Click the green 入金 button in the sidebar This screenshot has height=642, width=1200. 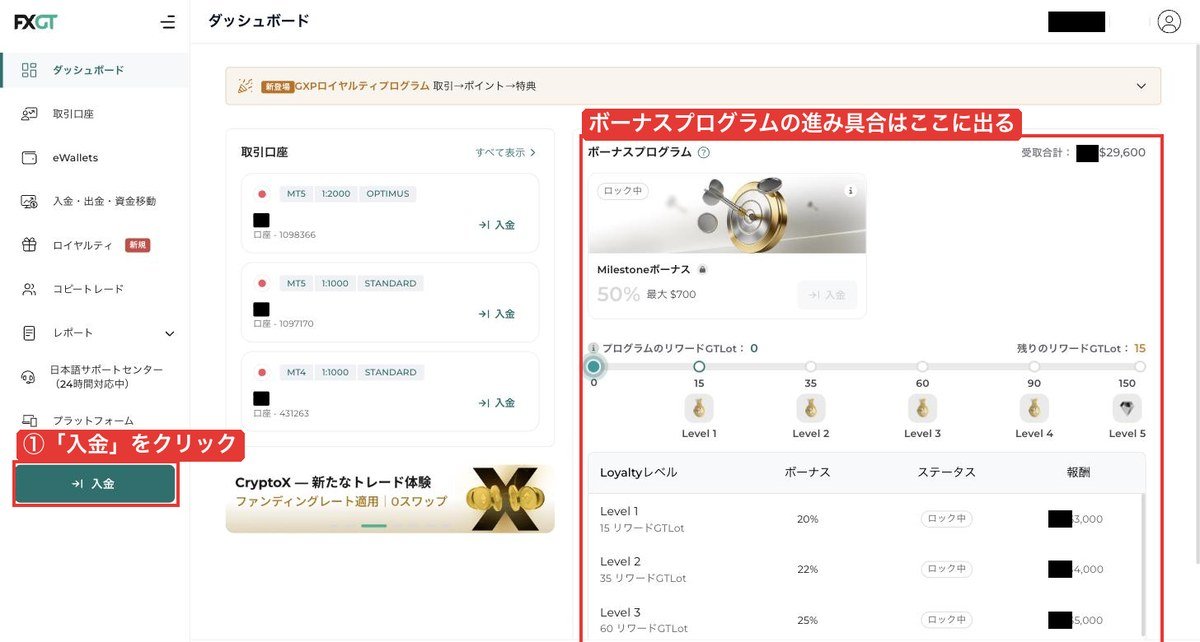pyautogui.click(x=95, y=484)
